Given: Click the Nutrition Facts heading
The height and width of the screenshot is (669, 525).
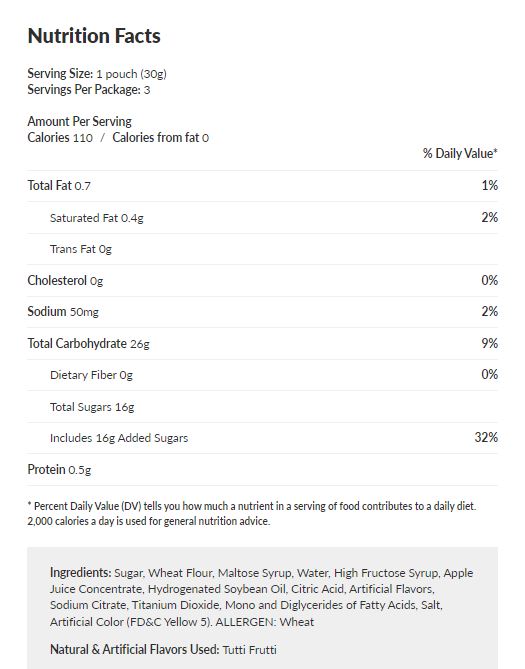Looking at the screenshot, I should tap(94, 36).
